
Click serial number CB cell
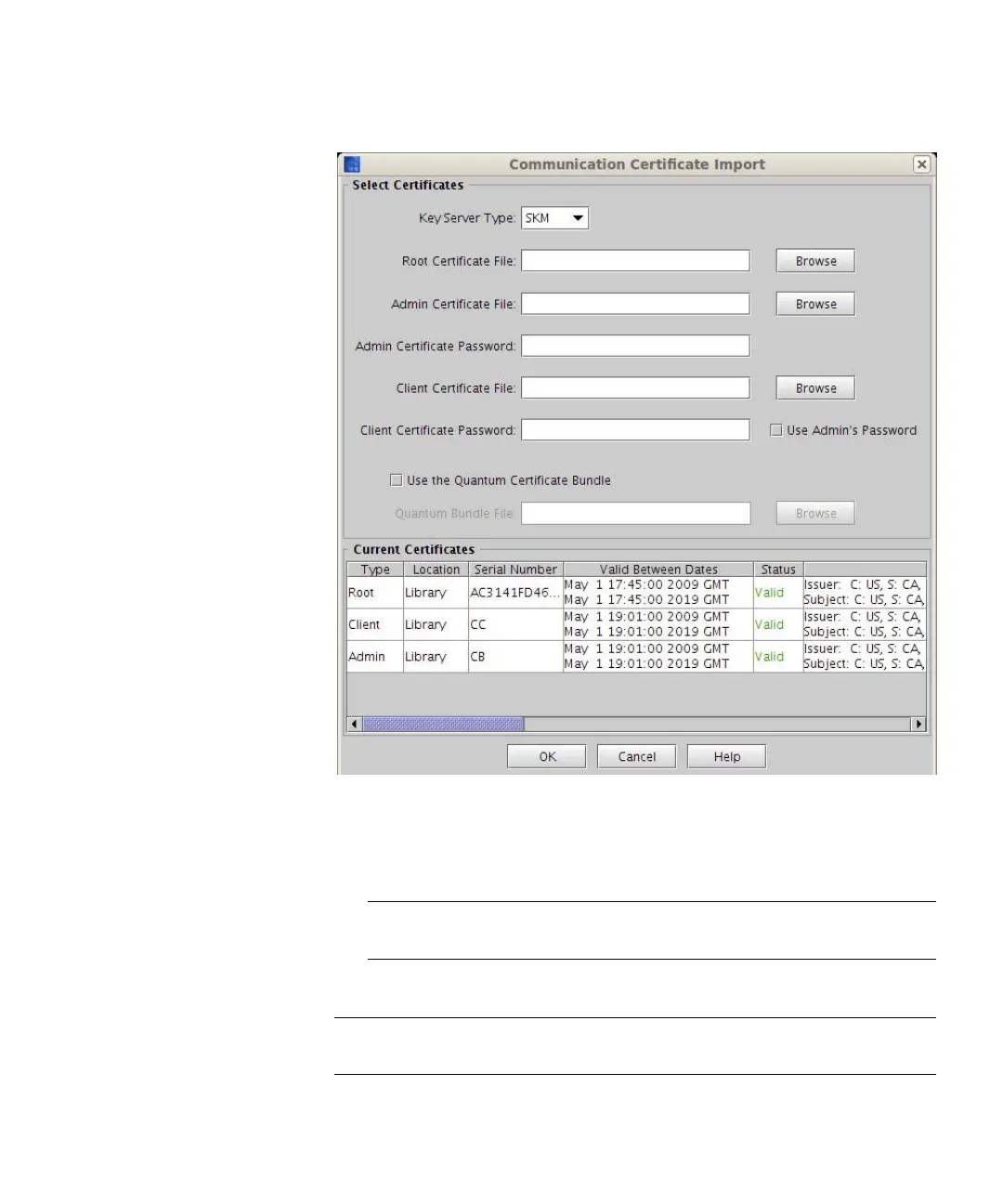(x=515, y=657)
